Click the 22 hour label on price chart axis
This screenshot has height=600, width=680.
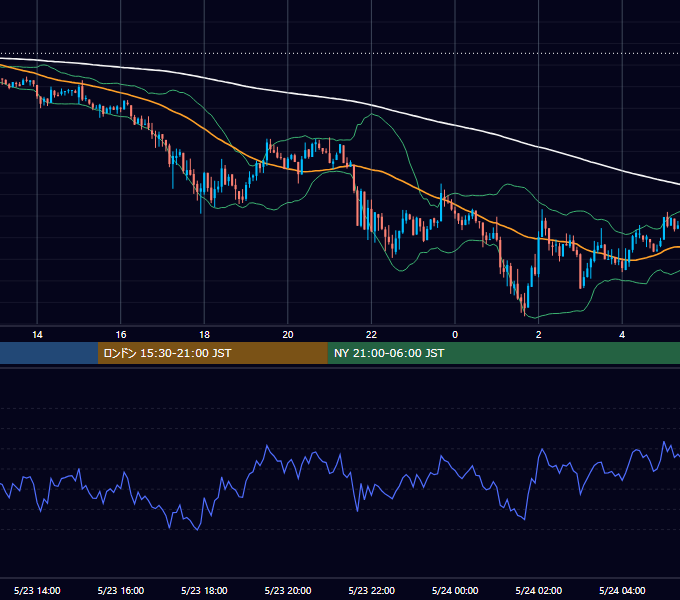[371, 335]
